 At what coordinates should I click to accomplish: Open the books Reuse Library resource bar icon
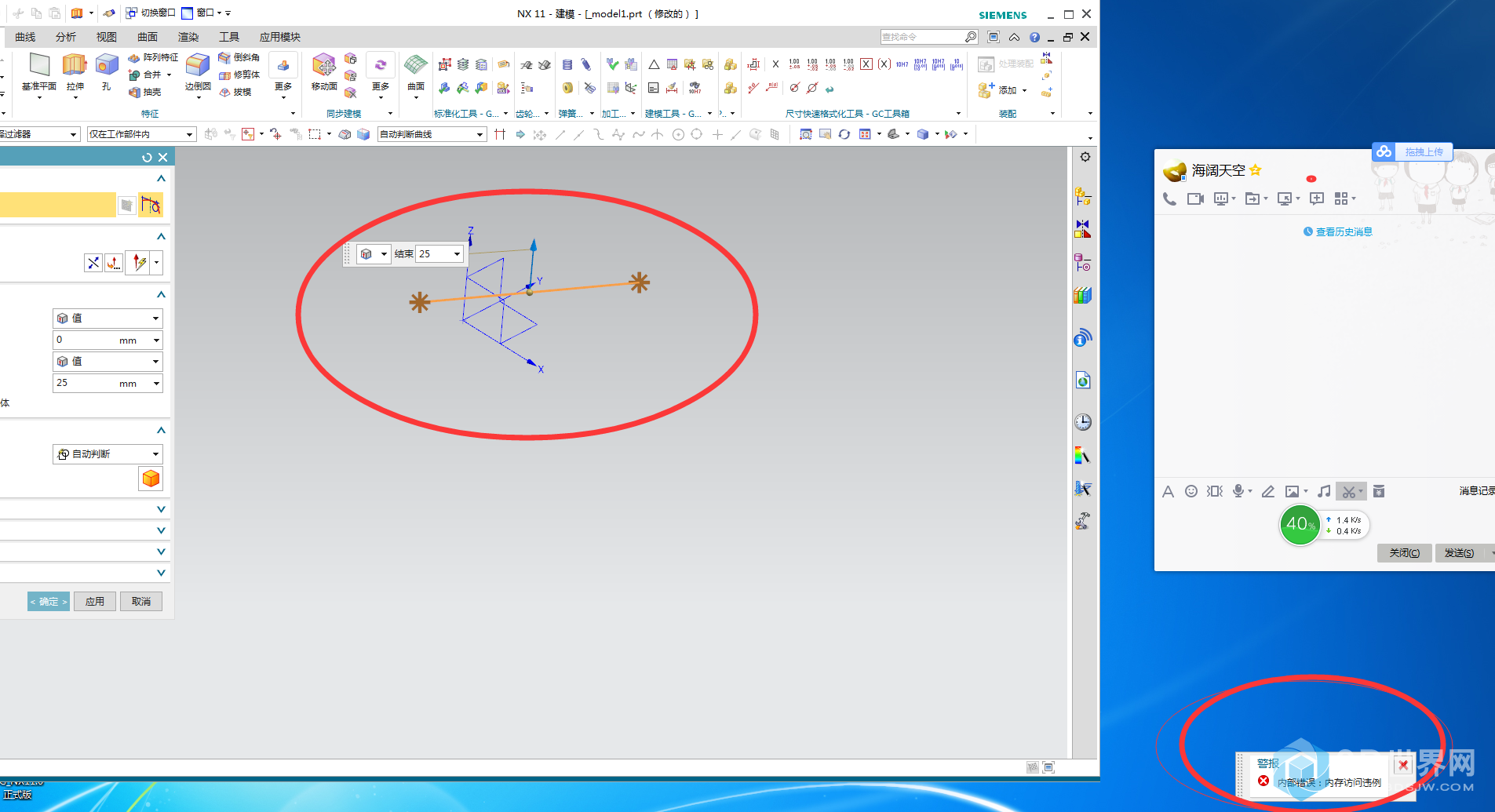click(1083, 296)
